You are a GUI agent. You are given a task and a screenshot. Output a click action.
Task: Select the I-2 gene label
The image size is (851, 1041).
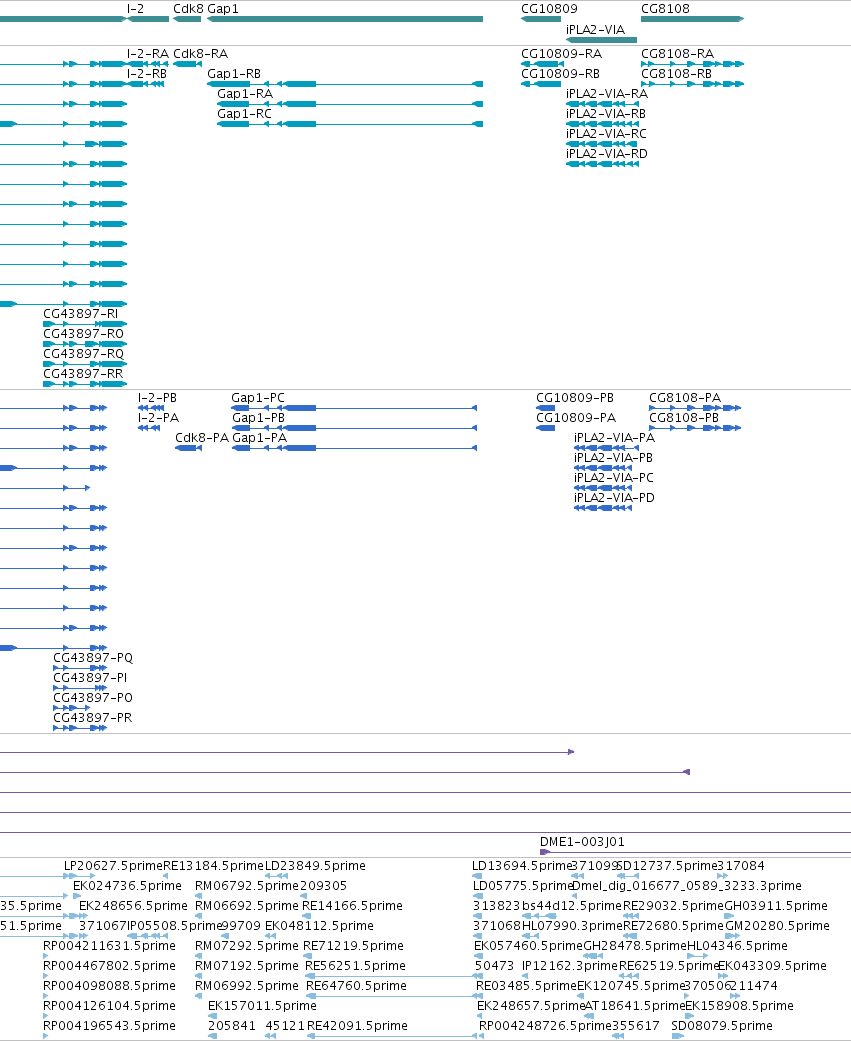[x=135, y=9]
